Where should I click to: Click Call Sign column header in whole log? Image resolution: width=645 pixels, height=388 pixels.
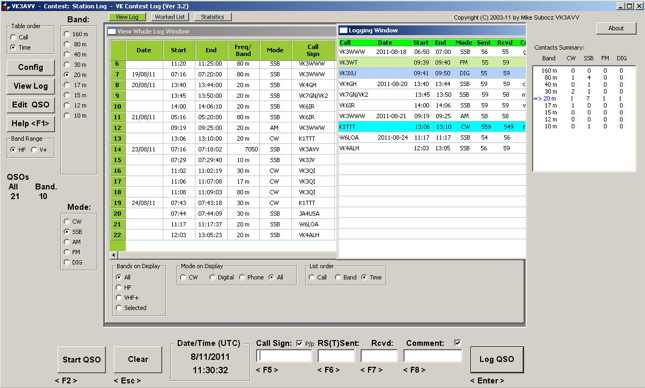[313, 50]
